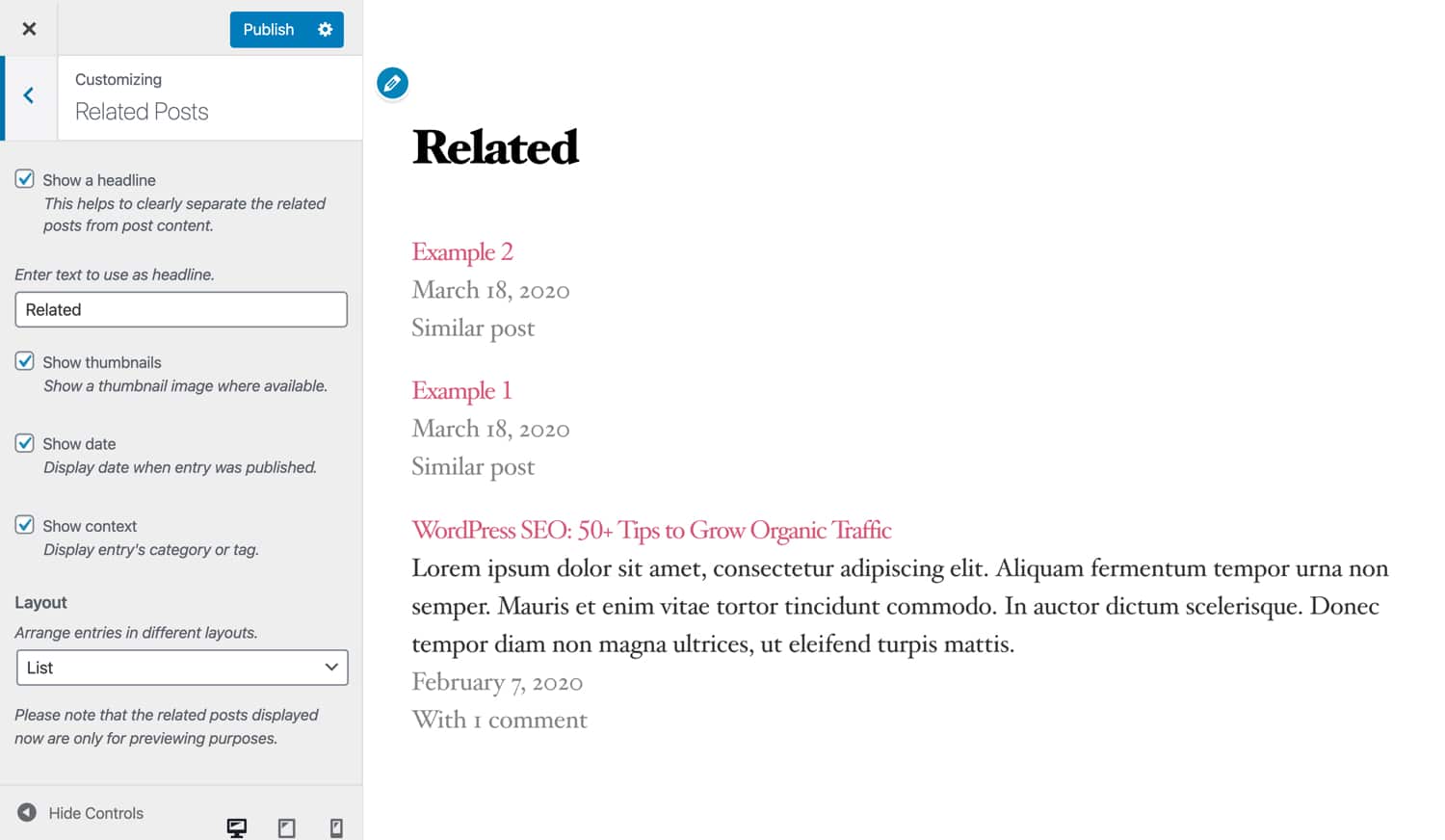Click the Hide Controls arrow icon

click(x=26, y=812)
